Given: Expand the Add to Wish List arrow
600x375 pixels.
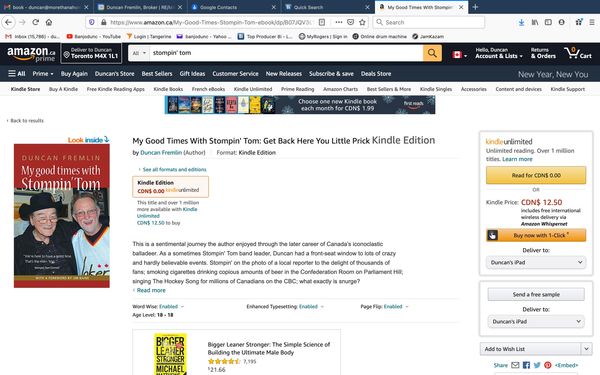Looking at the screenshot, I should [x=586, y=349].
